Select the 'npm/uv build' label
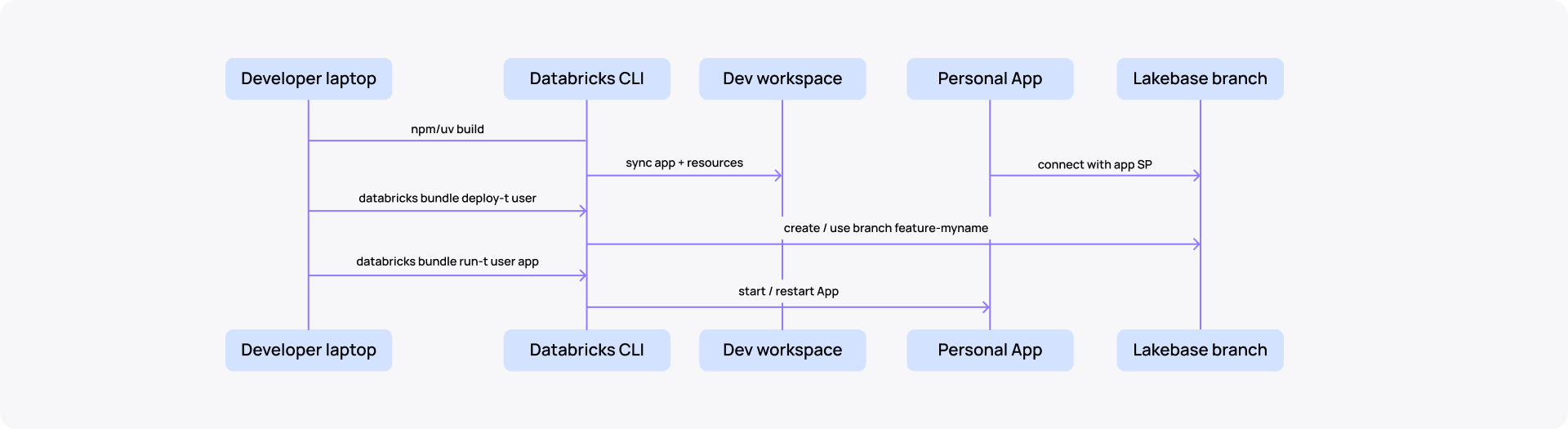The image size is (1568, 429). [448, 129]
